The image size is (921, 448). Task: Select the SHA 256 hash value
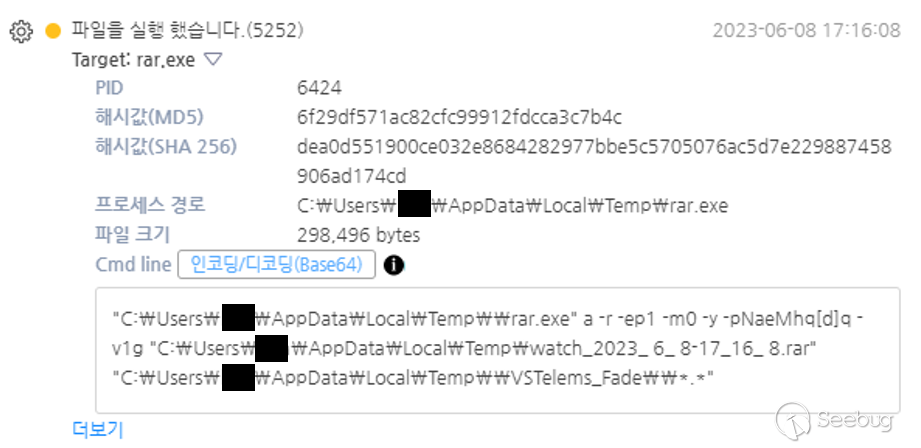pos(594,161)
